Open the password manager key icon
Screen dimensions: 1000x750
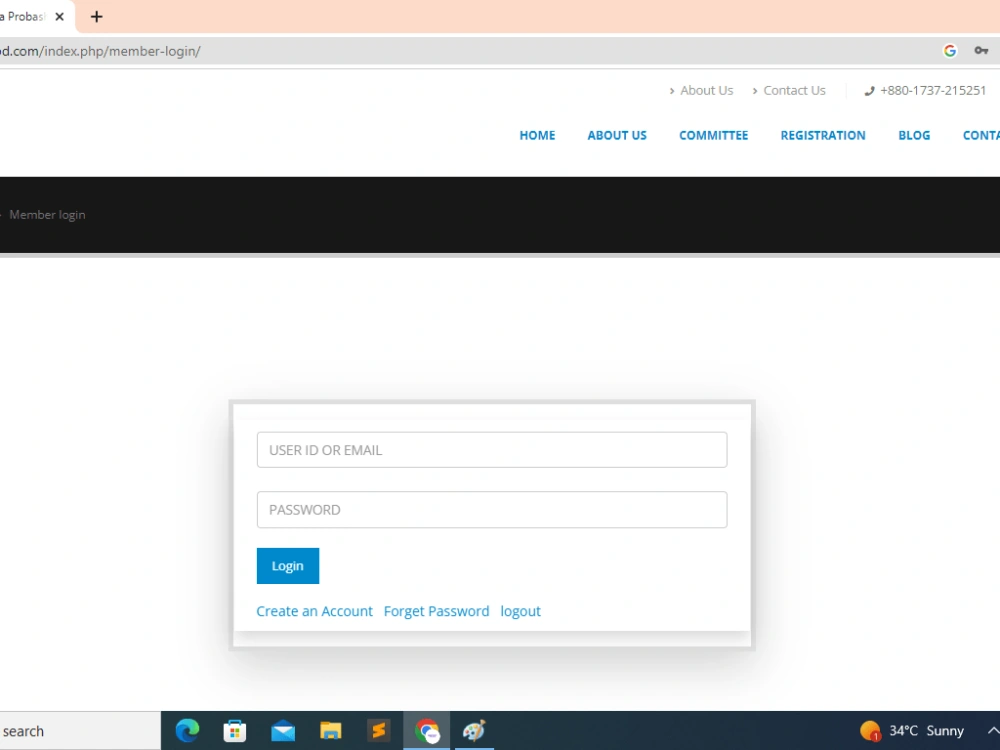982,50
